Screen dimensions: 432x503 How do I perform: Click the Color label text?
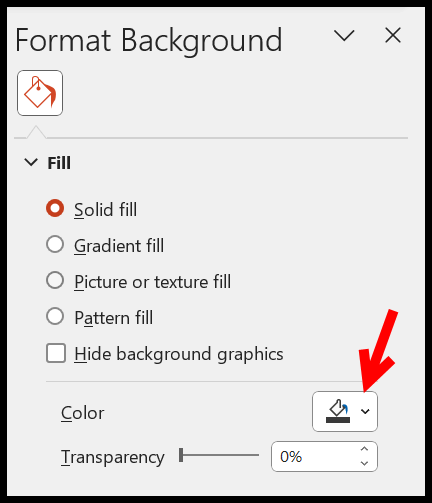coord(83,413)
